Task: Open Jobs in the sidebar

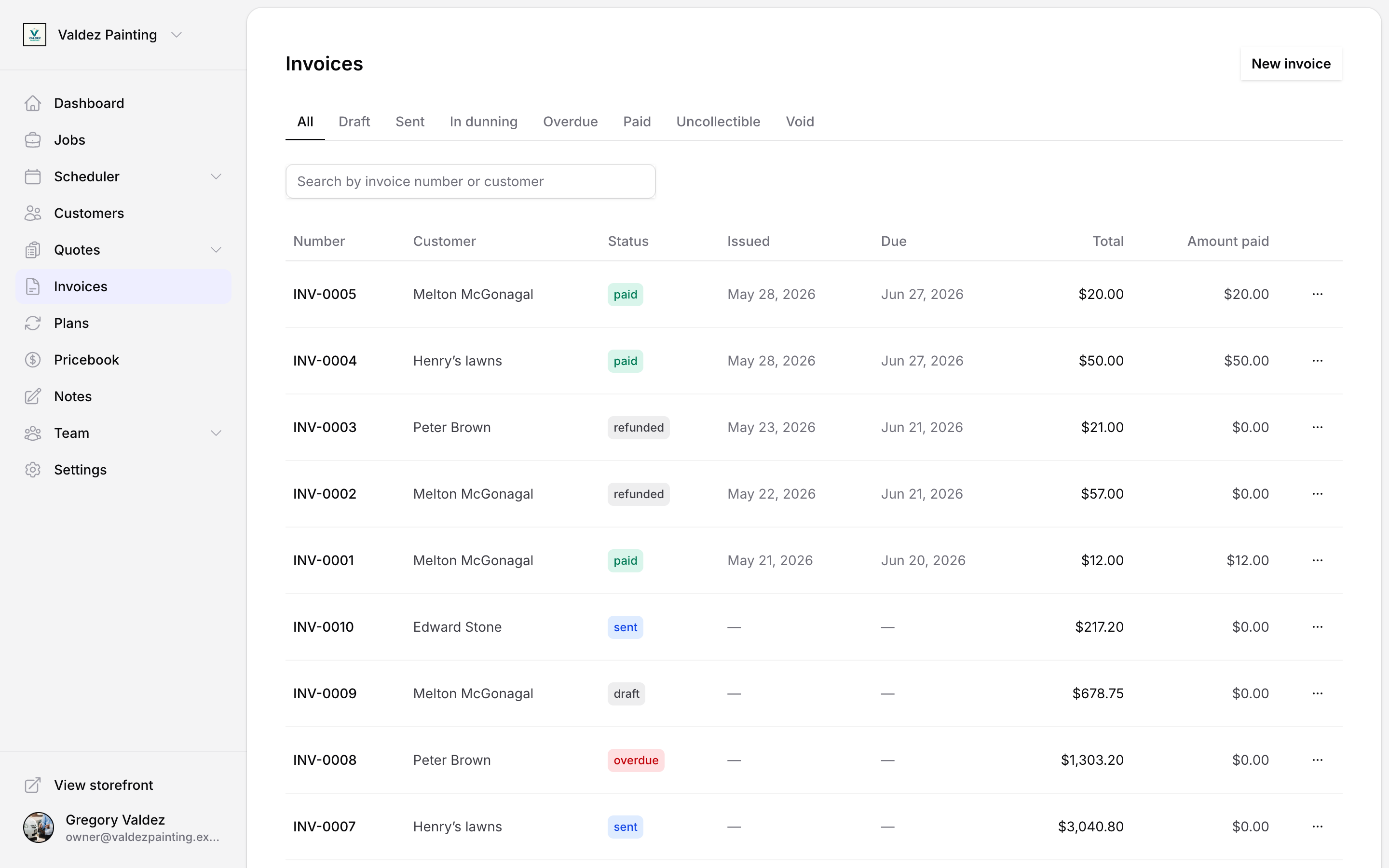Action: 123,140
